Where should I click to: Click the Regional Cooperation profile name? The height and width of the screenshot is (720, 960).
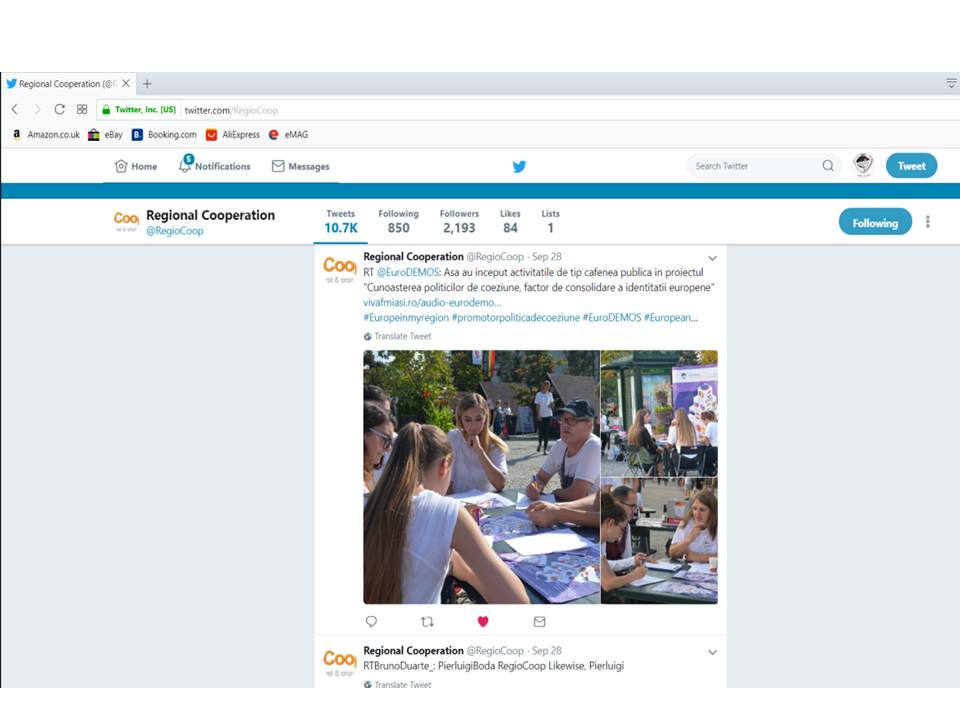[210, 215]
